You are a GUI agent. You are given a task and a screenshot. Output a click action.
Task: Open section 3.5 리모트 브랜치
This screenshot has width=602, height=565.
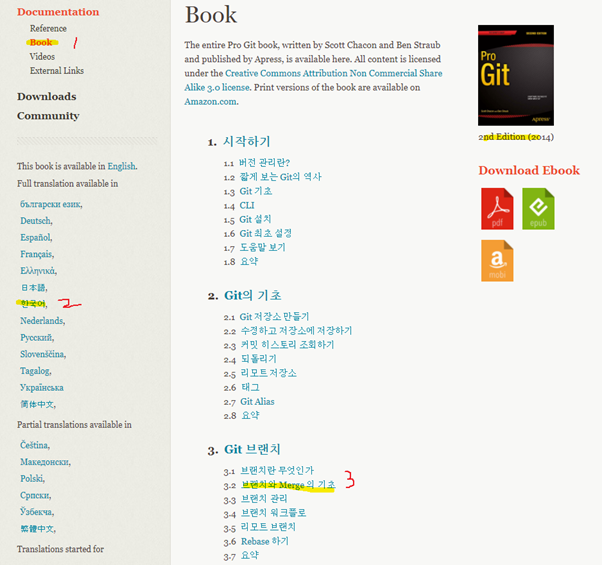(268, 527)
